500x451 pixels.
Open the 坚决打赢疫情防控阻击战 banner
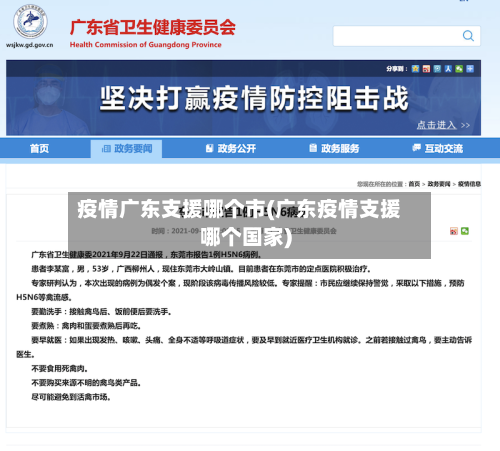pyautogui.click(x=254, y=98)
